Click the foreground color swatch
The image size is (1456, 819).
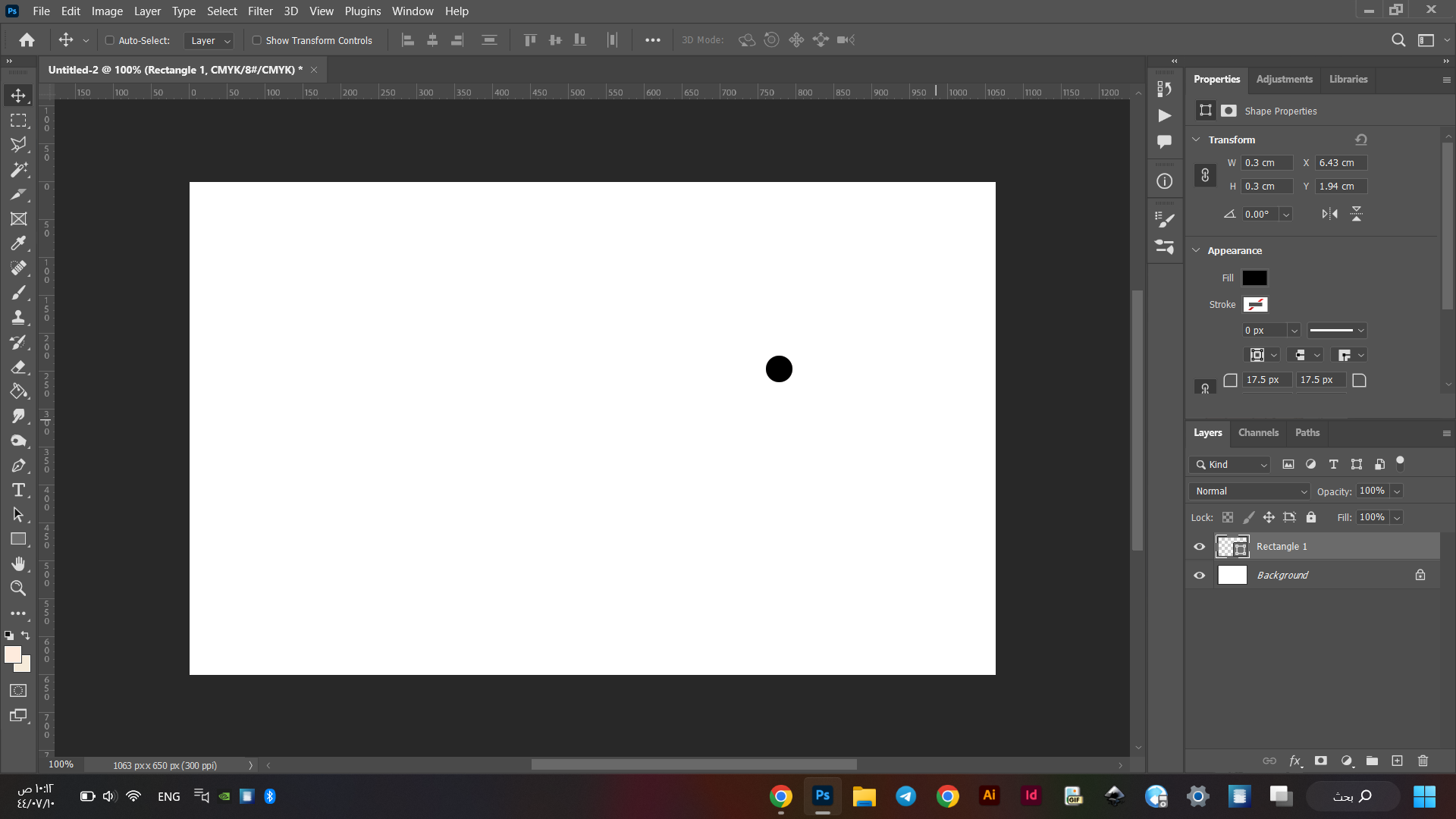coord(13,655)
